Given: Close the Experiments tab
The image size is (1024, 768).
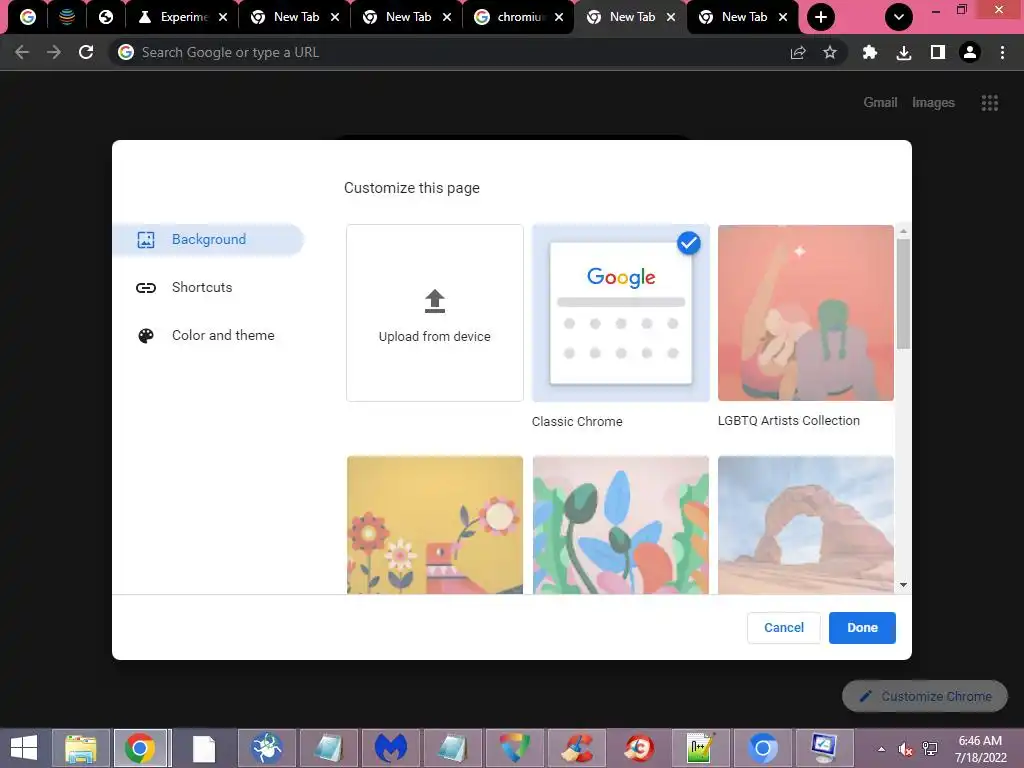Looking at the screenshot, I should point(223,17).
